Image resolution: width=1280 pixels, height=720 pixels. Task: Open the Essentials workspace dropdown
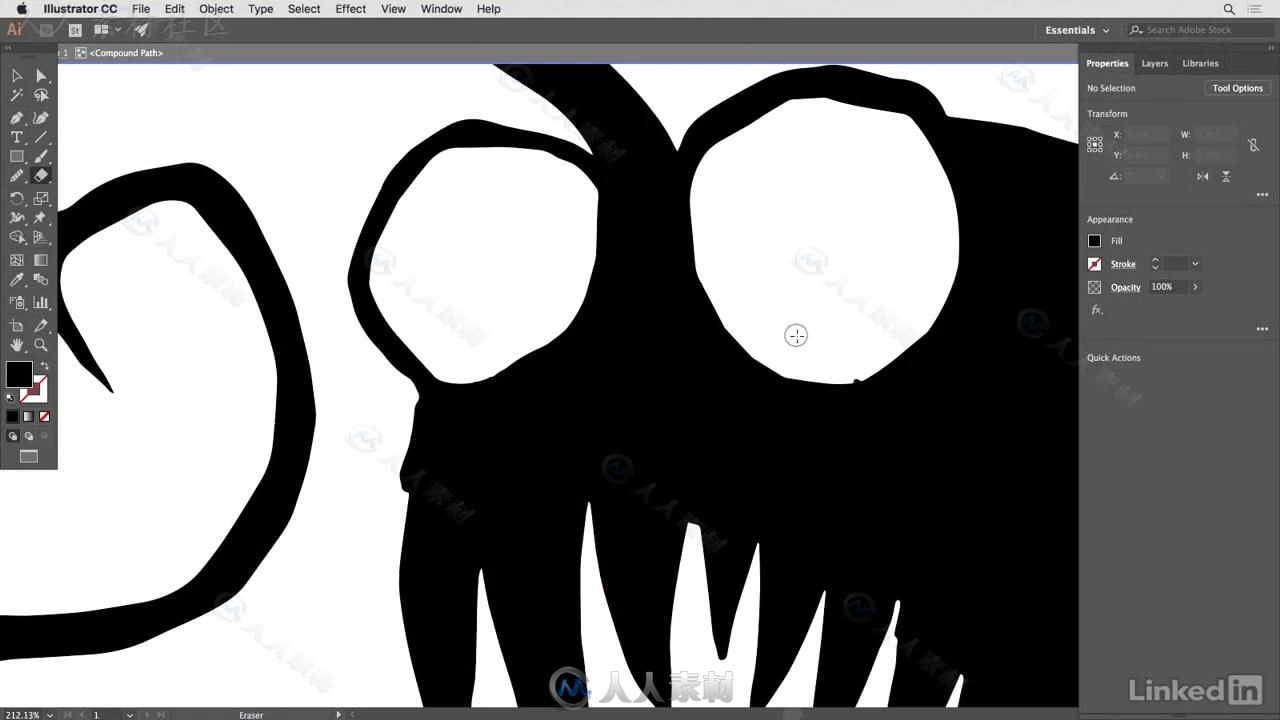pyautogui.click(x=1077, y=30)
